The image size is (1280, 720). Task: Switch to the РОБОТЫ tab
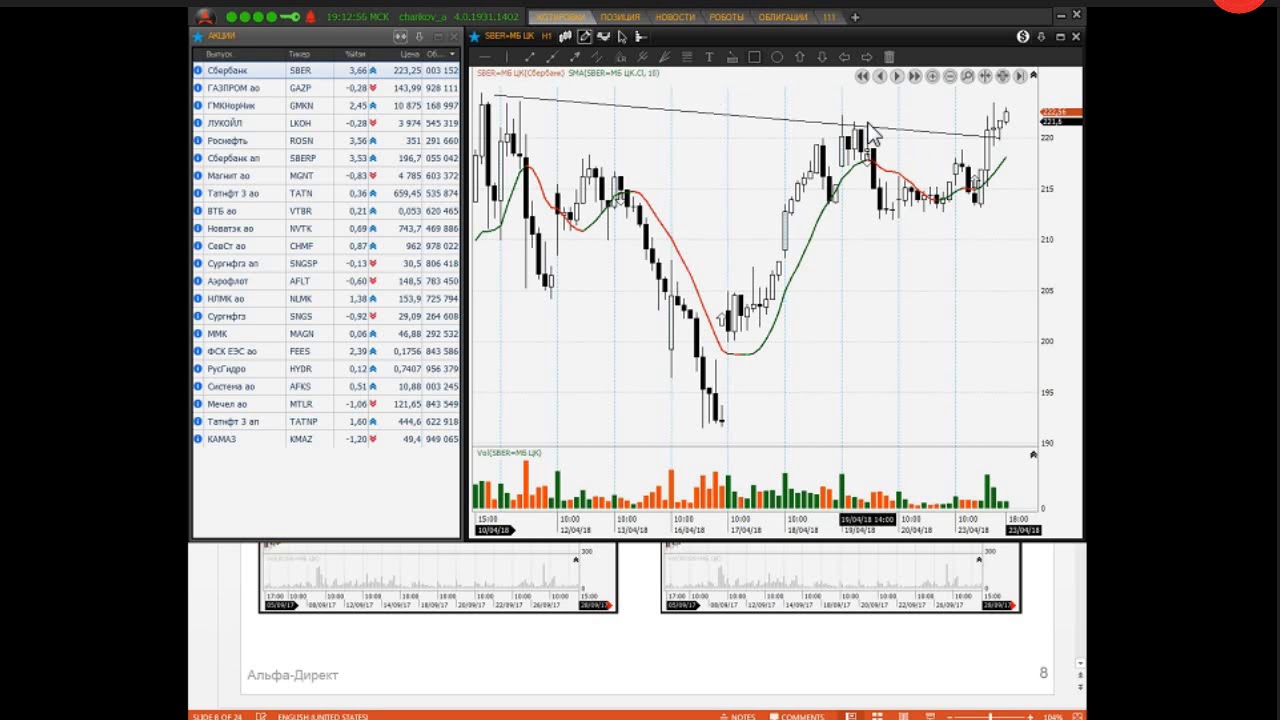(x=727, y=17)
